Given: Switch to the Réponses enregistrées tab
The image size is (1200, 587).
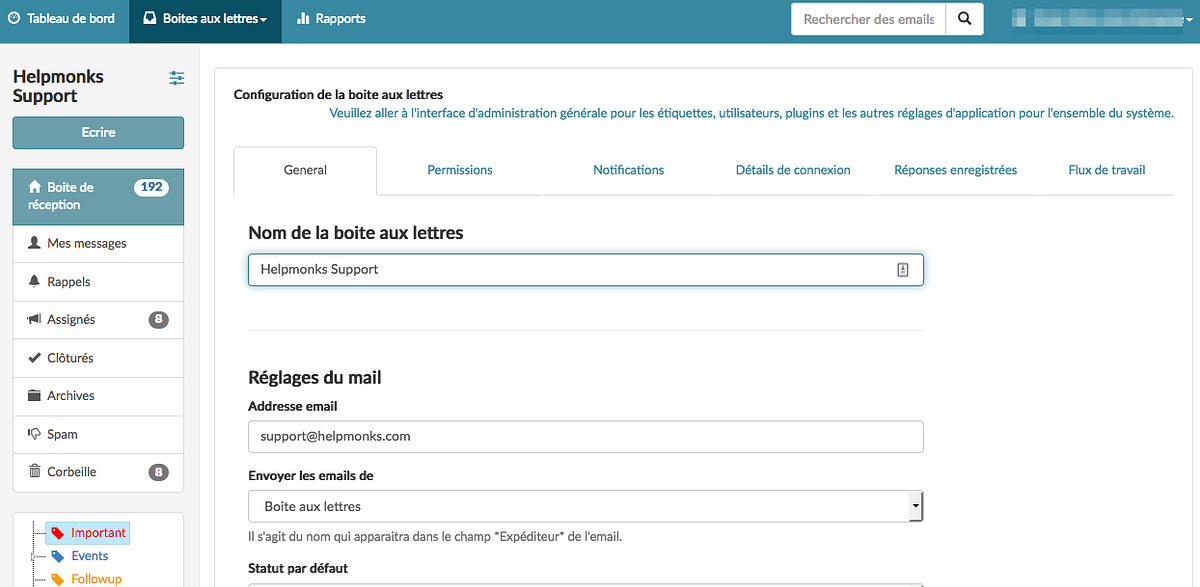Looking at the screenshot, I should point(955,170).
